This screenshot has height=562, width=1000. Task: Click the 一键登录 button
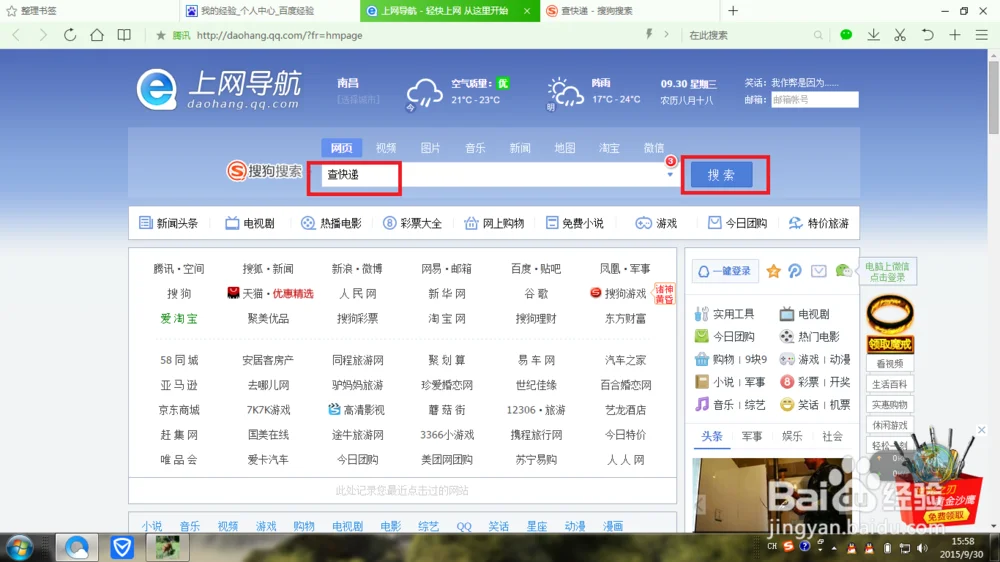tap(724, 271)
